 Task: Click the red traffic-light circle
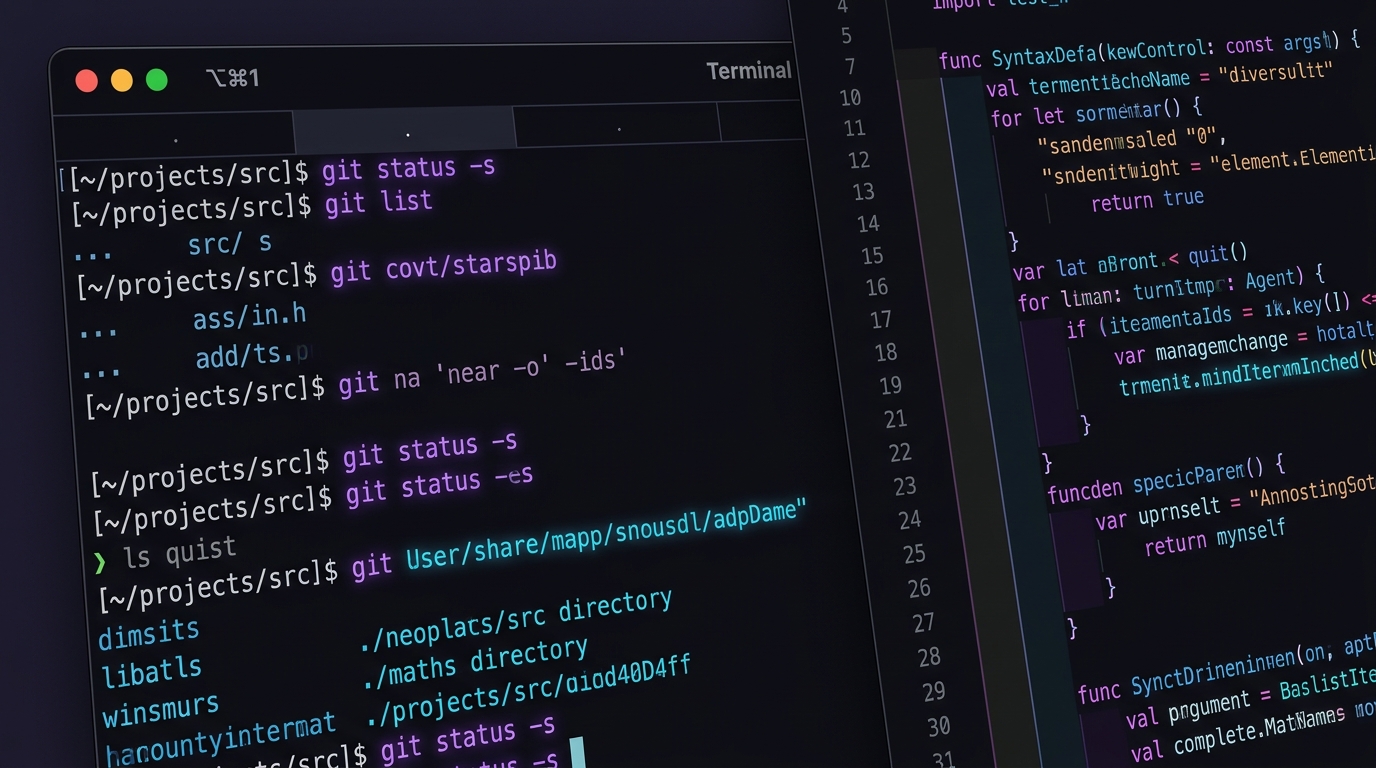pyautogui.click(x=87, y=80)
